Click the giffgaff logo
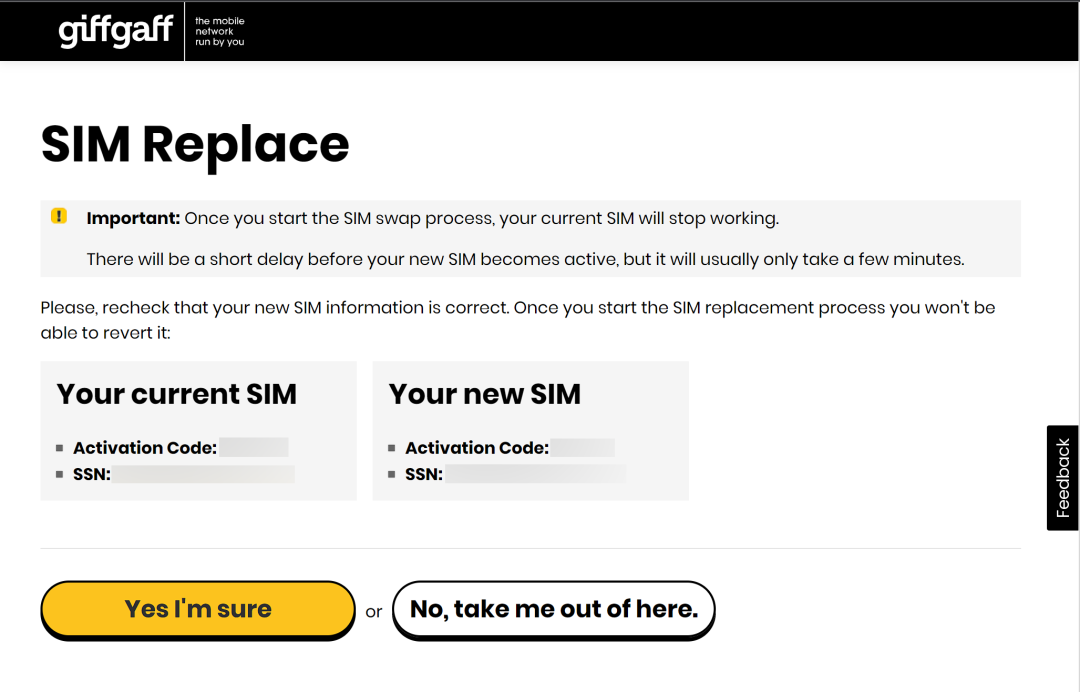This screenshot has width=1080, height=692. 116,31
